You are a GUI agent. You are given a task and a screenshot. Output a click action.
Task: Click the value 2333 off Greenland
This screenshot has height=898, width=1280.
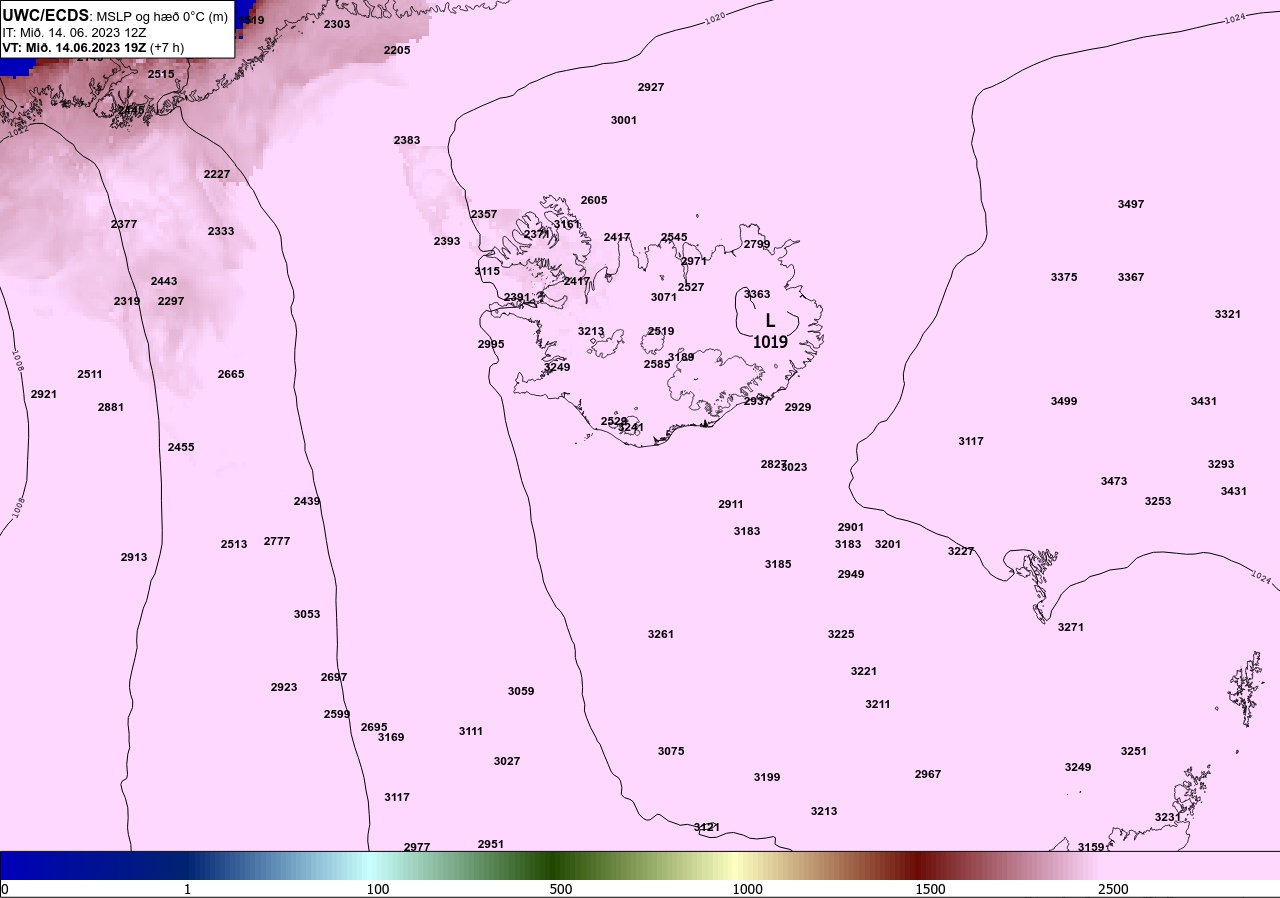pos(221,231)
